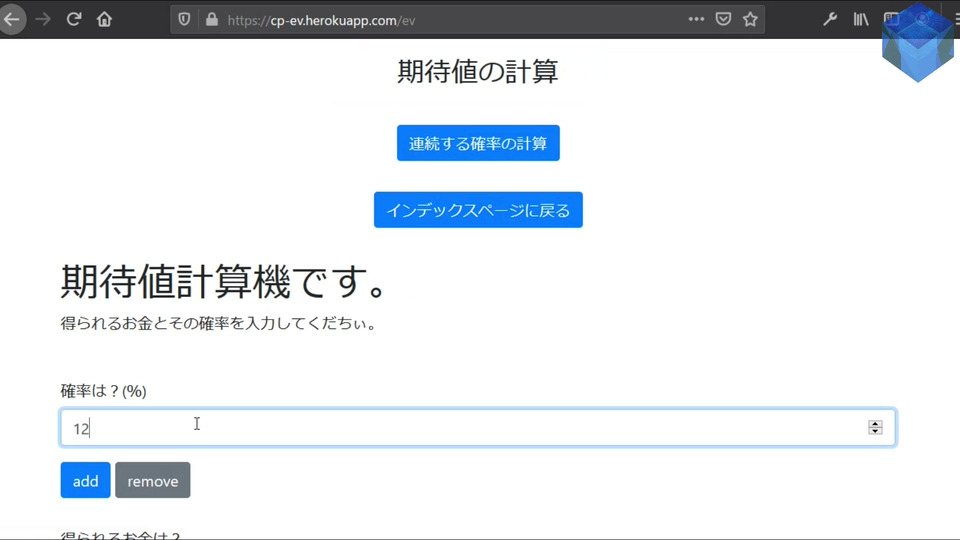Click the 確率は？(%) label
960x540 pixels.
tap(103, 391)
